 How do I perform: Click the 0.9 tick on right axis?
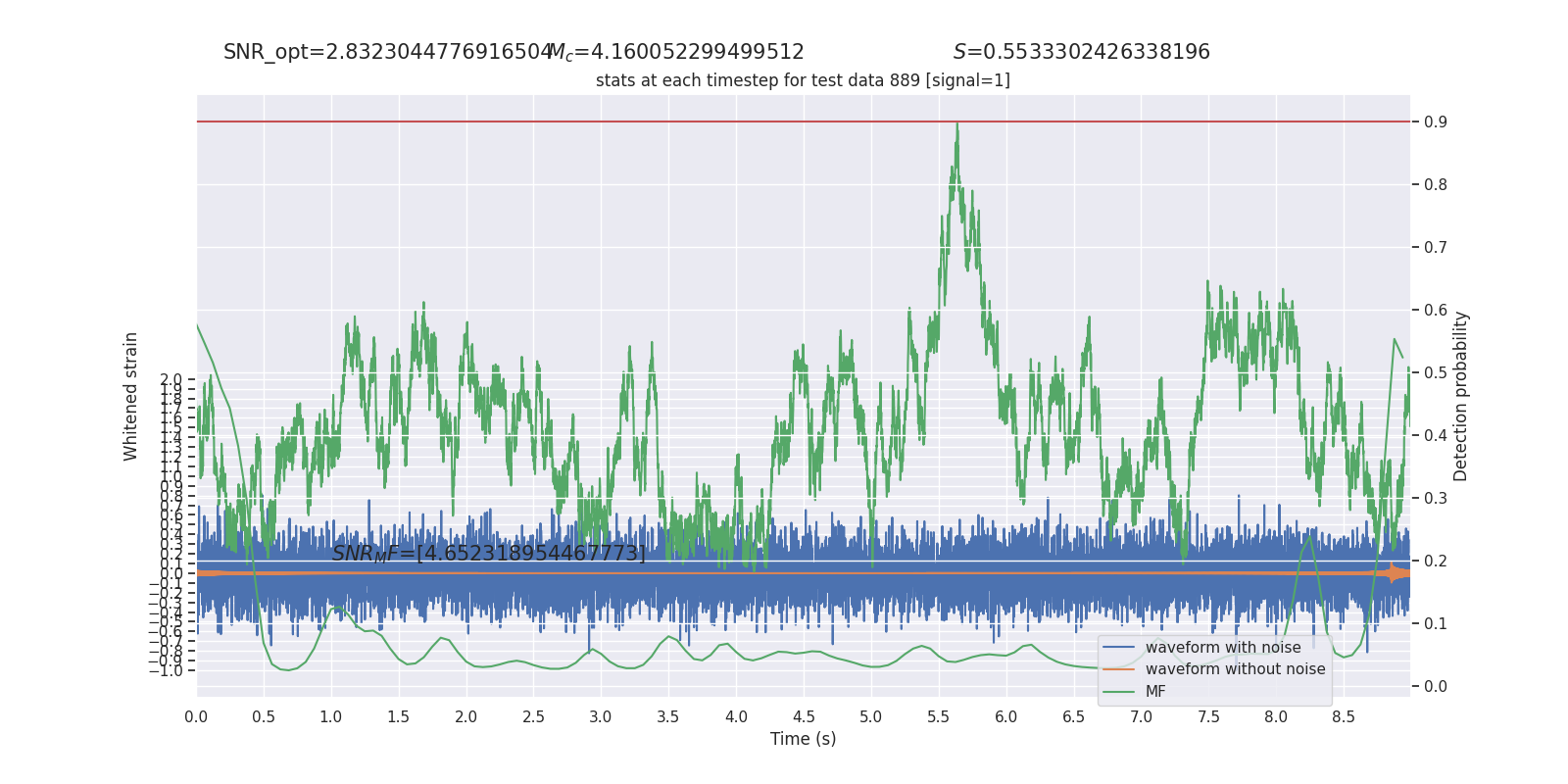point(1436,122)
